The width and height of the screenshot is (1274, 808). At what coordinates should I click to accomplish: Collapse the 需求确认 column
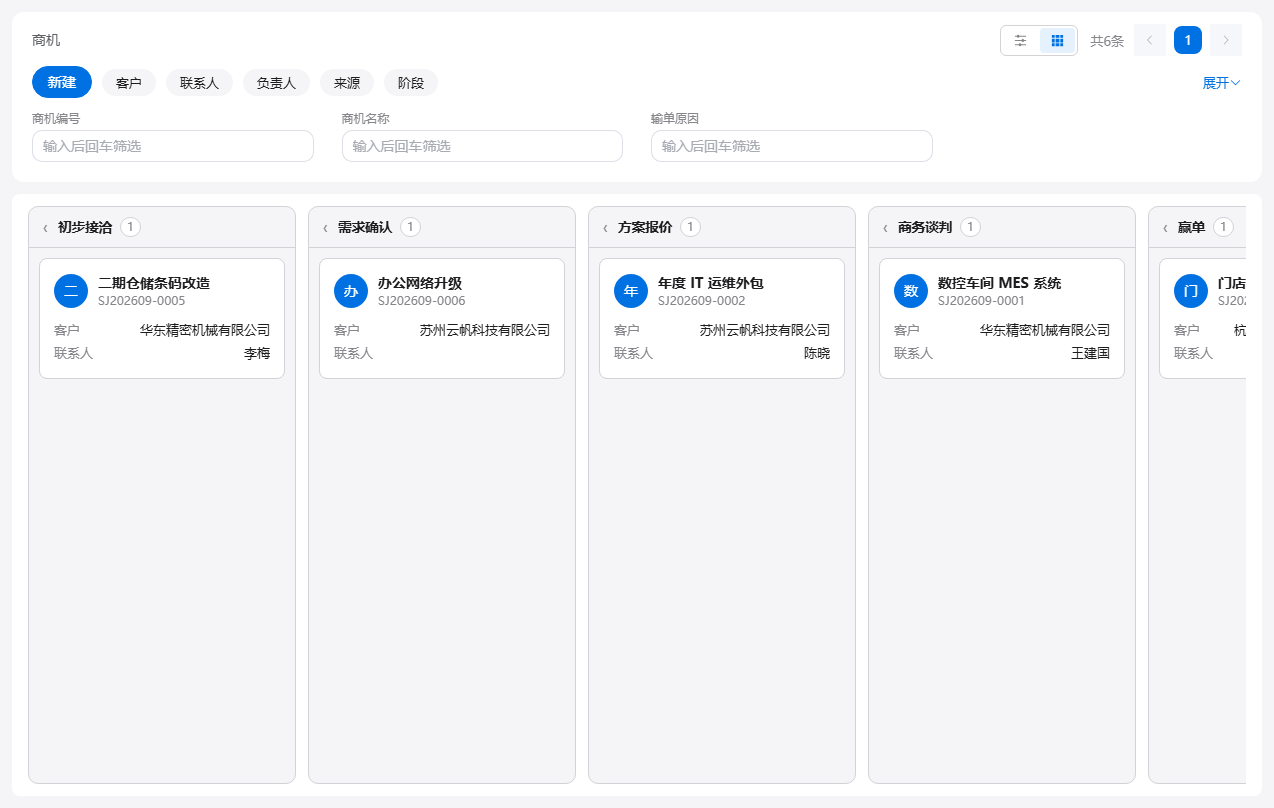point(325,228)
